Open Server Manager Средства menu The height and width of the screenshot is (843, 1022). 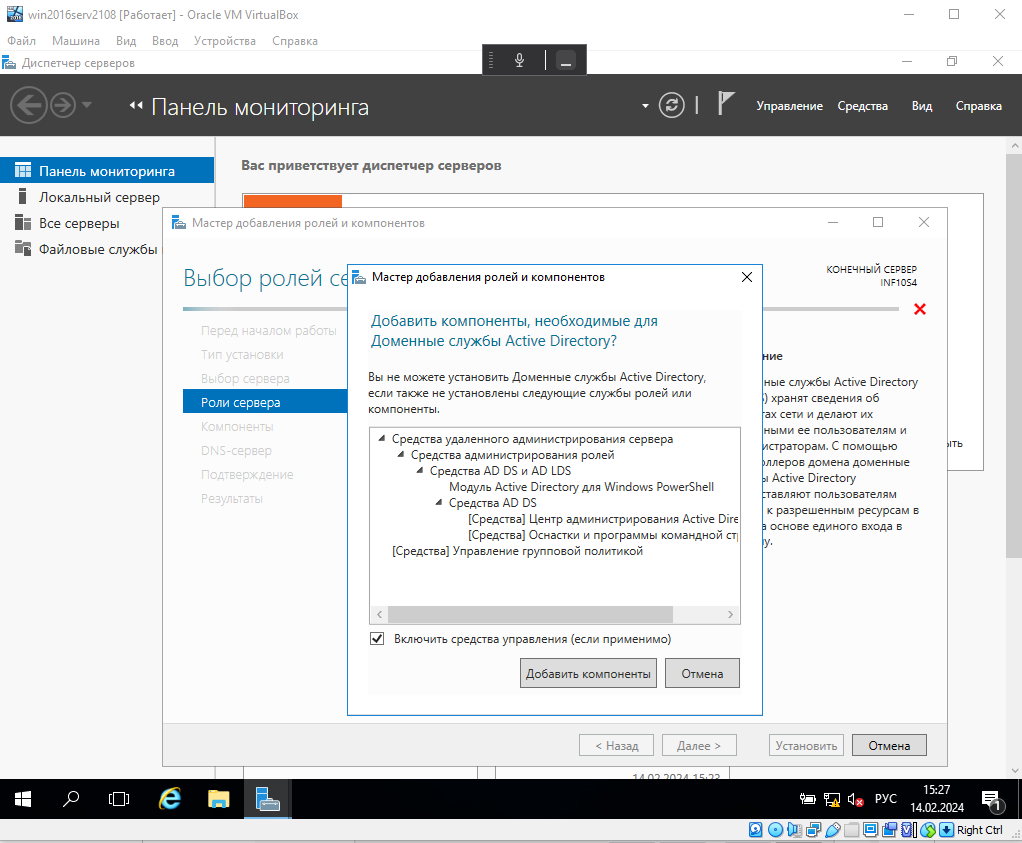tap(862, 106)
